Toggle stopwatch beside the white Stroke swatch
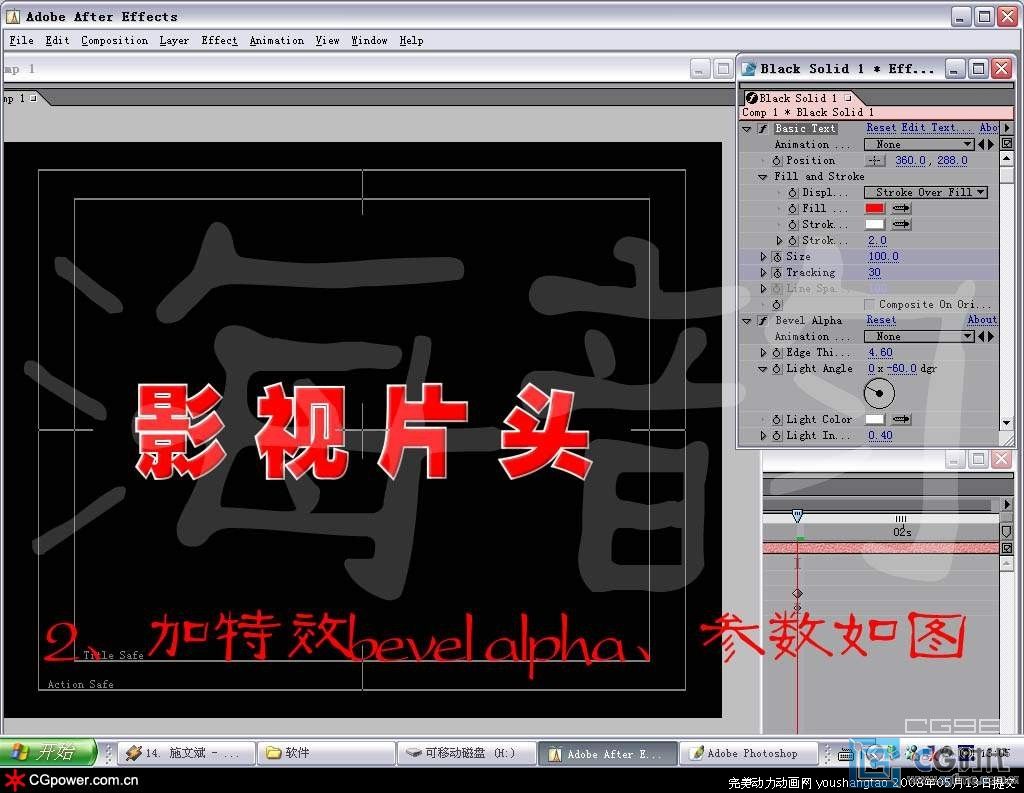Viewport: 1024px width, 793px height. [x=792, y=224]
